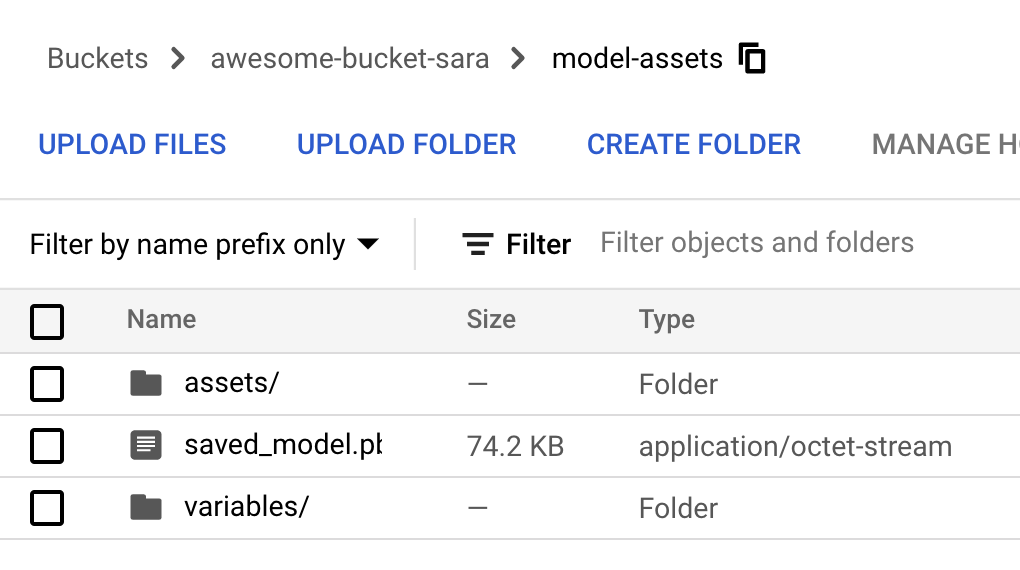Viewport: 1020px width, 570px height.
Task: Tick the variables/ row checkbox
Action: [x=47, y=507]
